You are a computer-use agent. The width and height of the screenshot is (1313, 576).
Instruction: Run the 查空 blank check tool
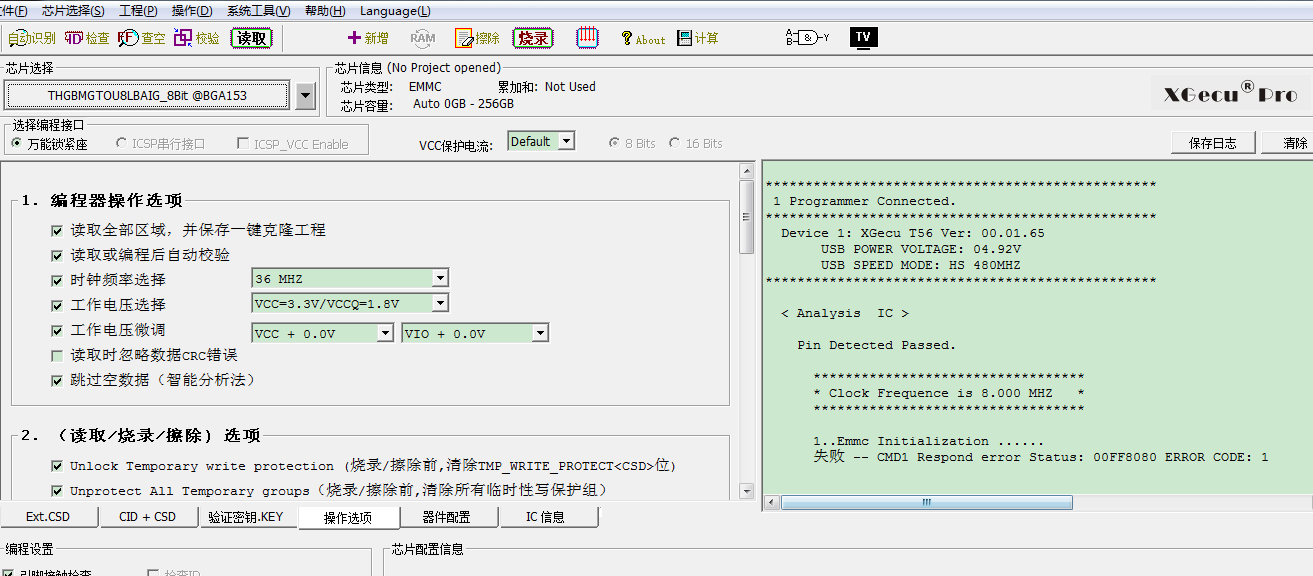click(141, 38)
